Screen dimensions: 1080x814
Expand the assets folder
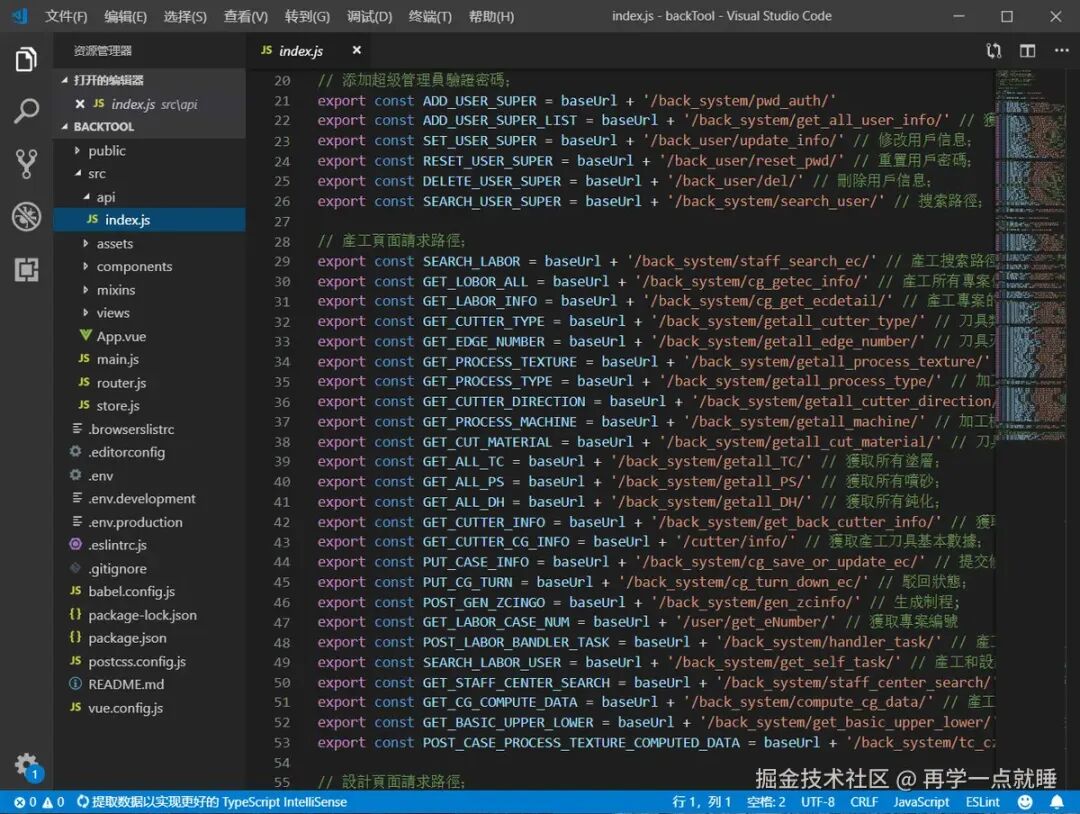(x=85, y=243)
